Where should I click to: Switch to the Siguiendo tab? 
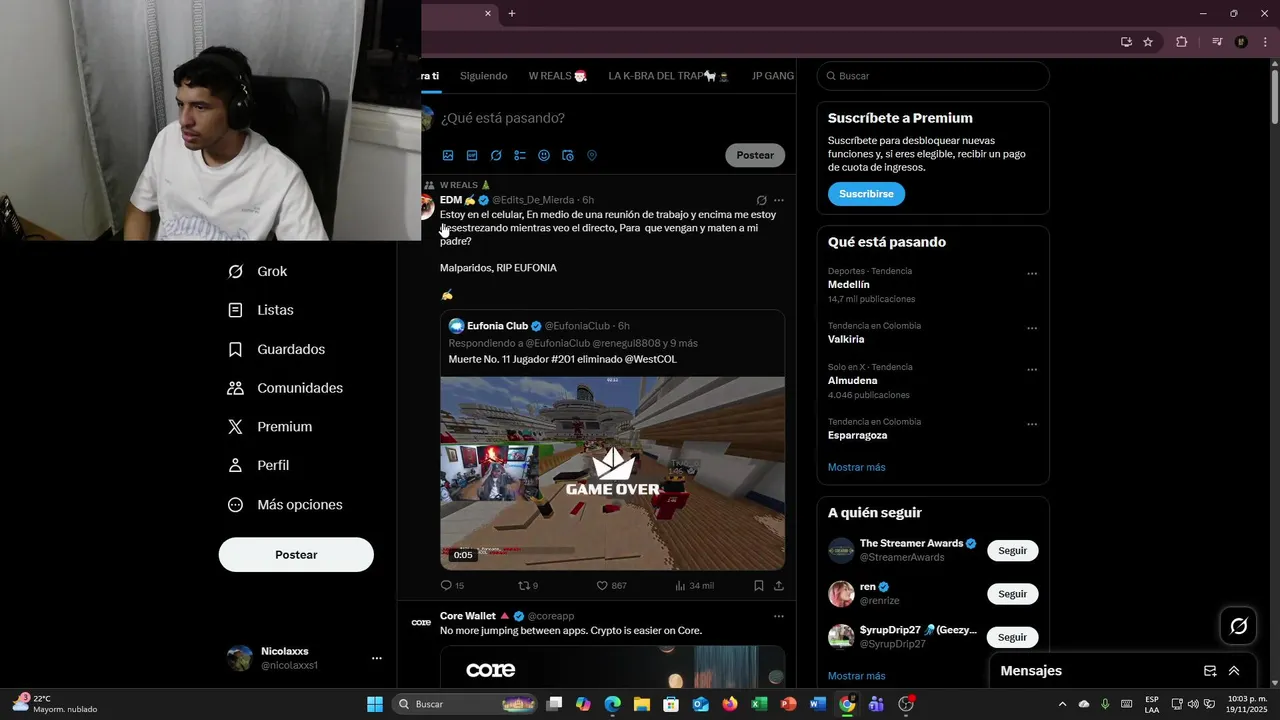click(x=483, y=76)
